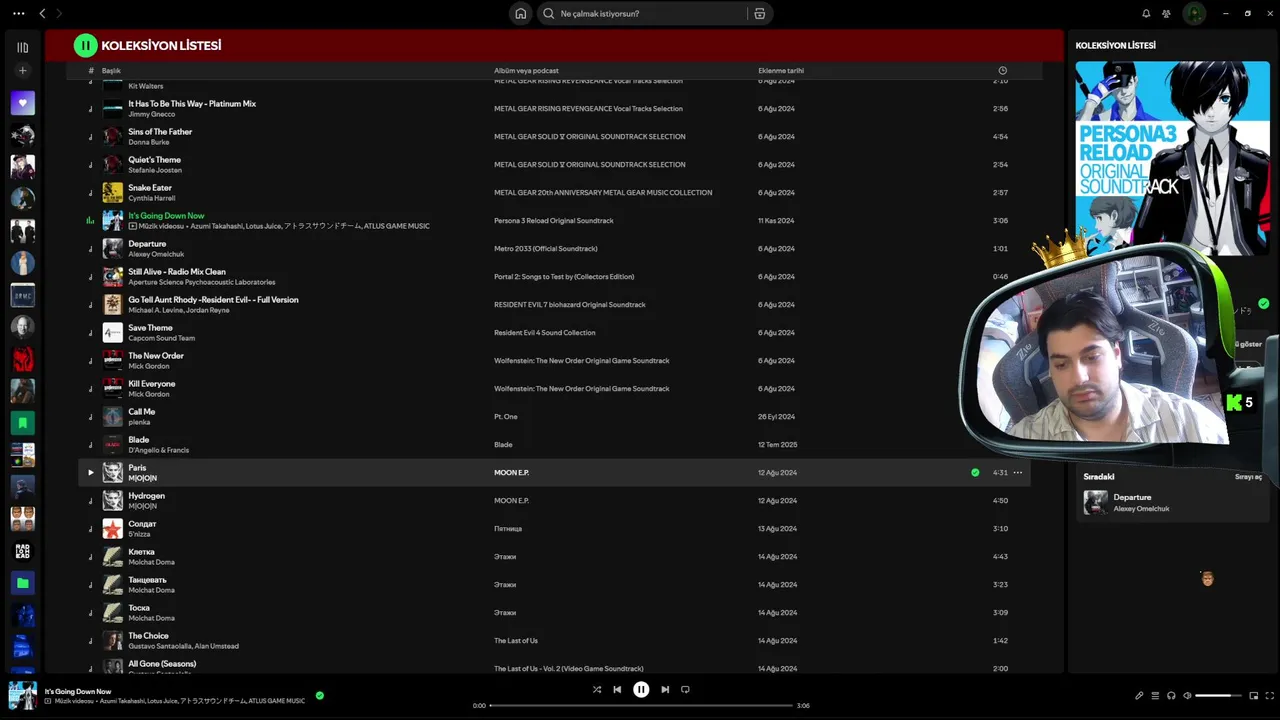Open more options on the Paris row
The image size is (1280, 720).
(1018, 472)
